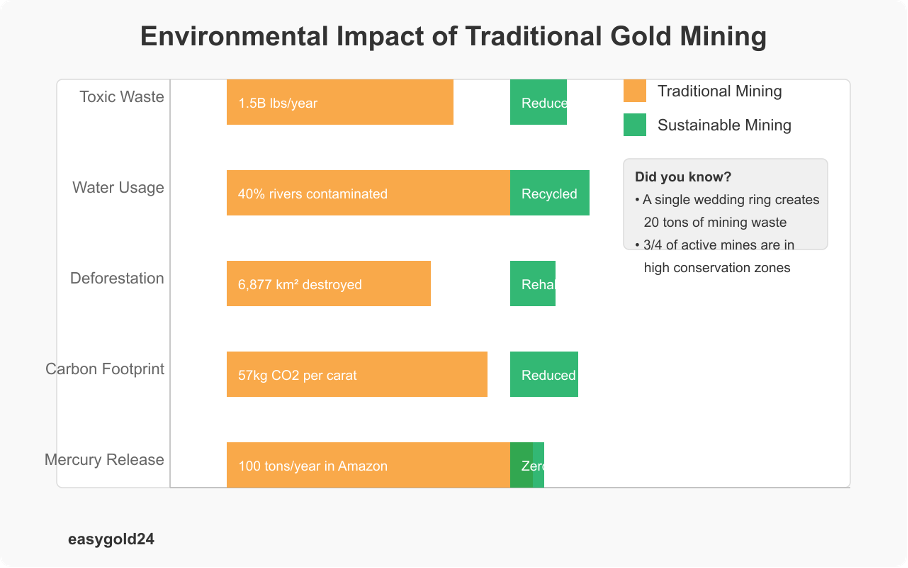
Task: Select the Water Usage axis label
Action: [x=118, y=188]
